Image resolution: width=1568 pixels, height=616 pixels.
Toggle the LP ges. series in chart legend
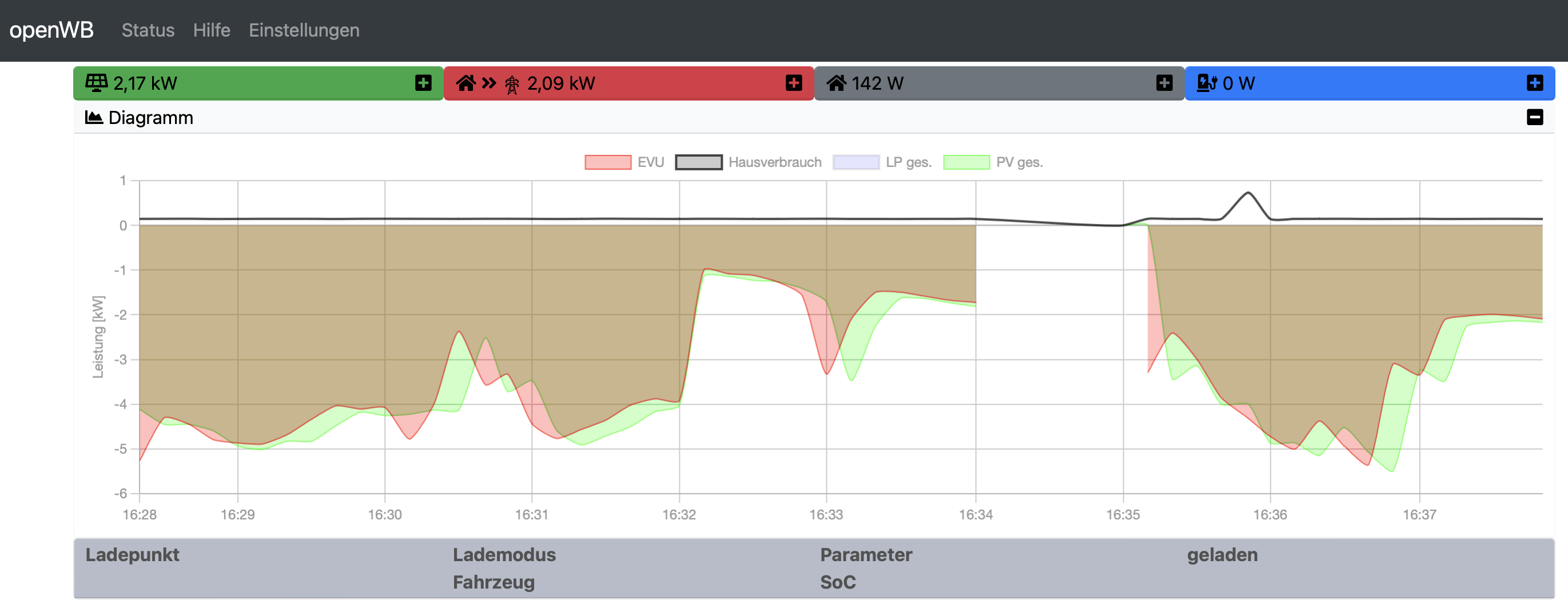pyautogui.click(x=882, y=162)
